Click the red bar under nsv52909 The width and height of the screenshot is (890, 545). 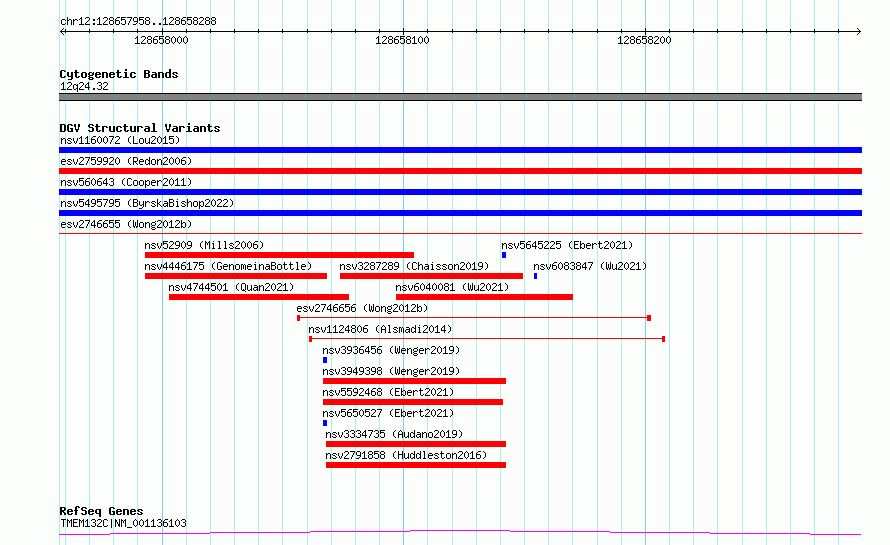(x=279, y=255)
